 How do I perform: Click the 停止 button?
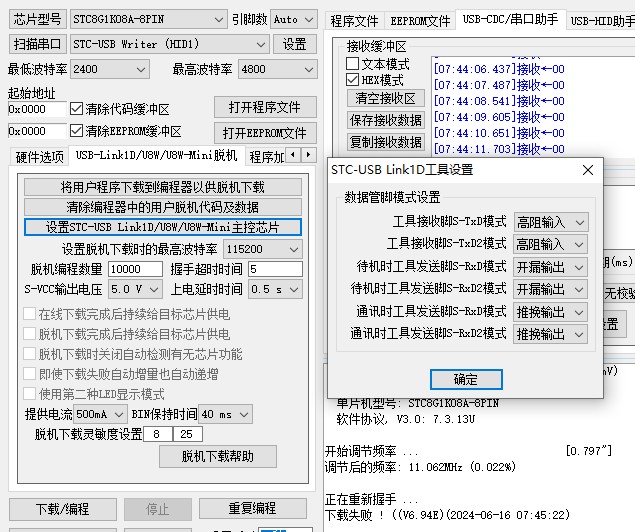[158, 509]
